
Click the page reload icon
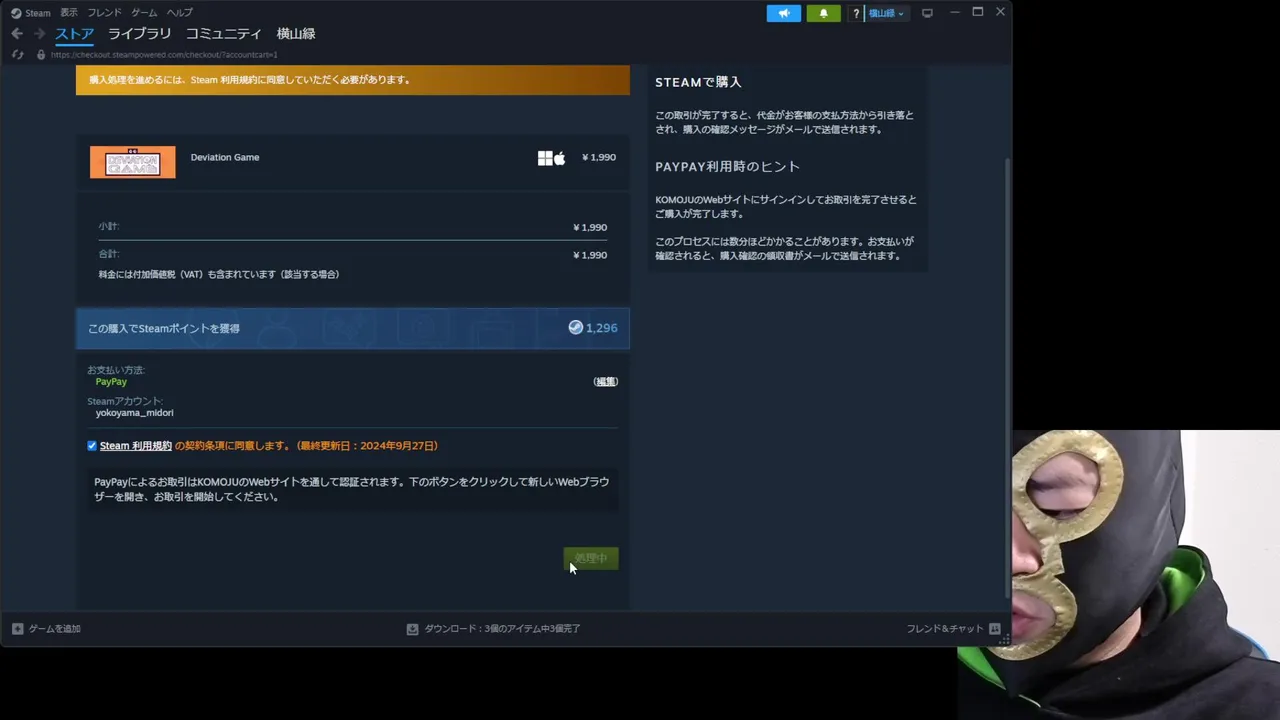tap(17, 55)
